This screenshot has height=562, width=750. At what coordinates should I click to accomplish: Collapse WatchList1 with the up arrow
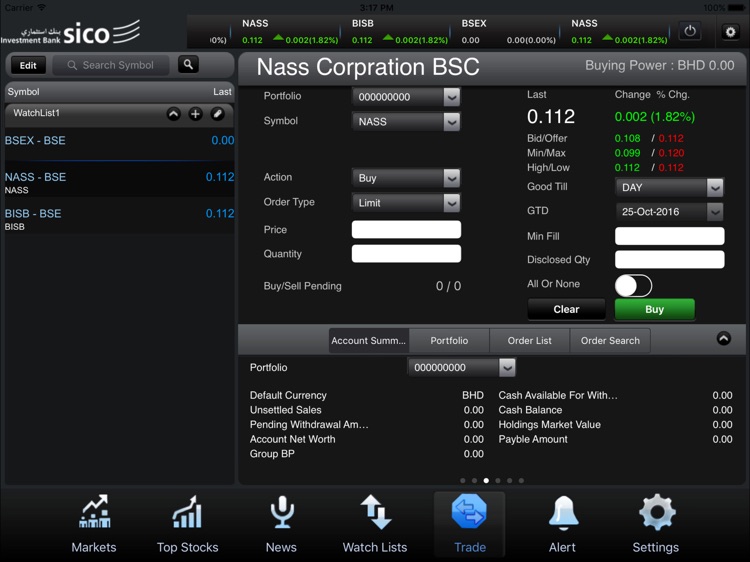174,114
